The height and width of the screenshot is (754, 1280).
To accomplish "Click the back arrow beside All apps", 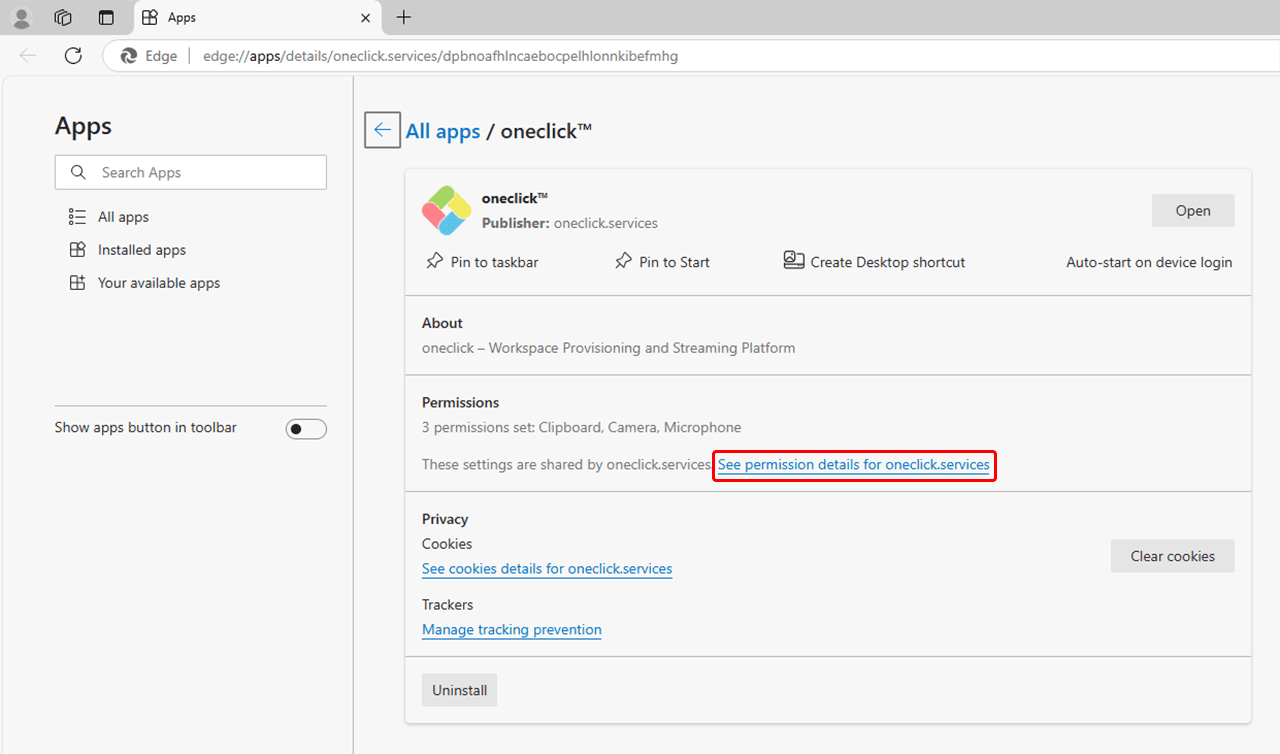I will click(382, 130).
